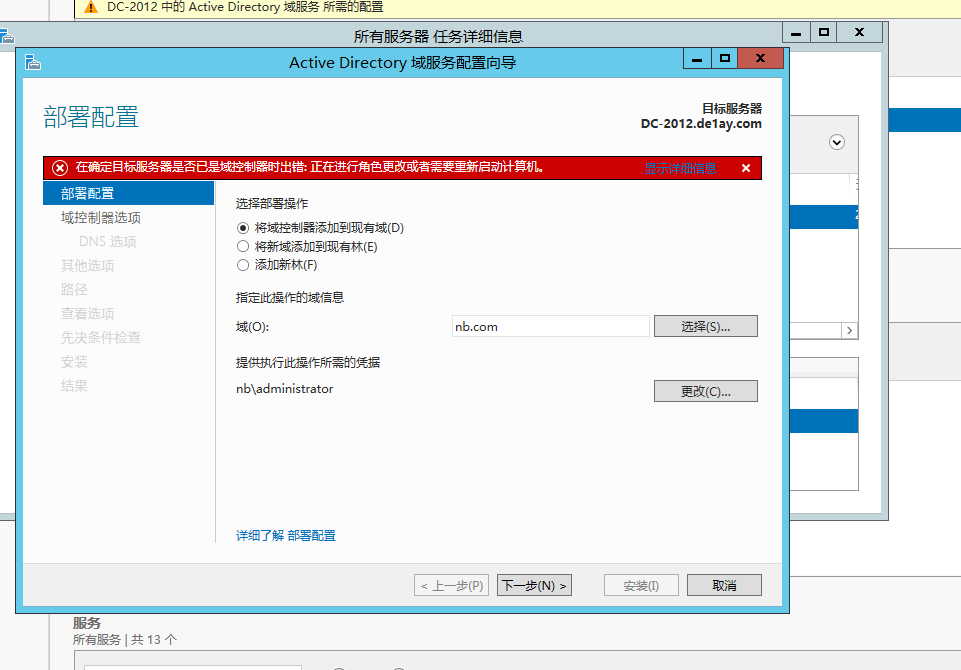This screenshot has width=961, height=670.
Task: Click the 安装(I) button
Action: point(641,585)
